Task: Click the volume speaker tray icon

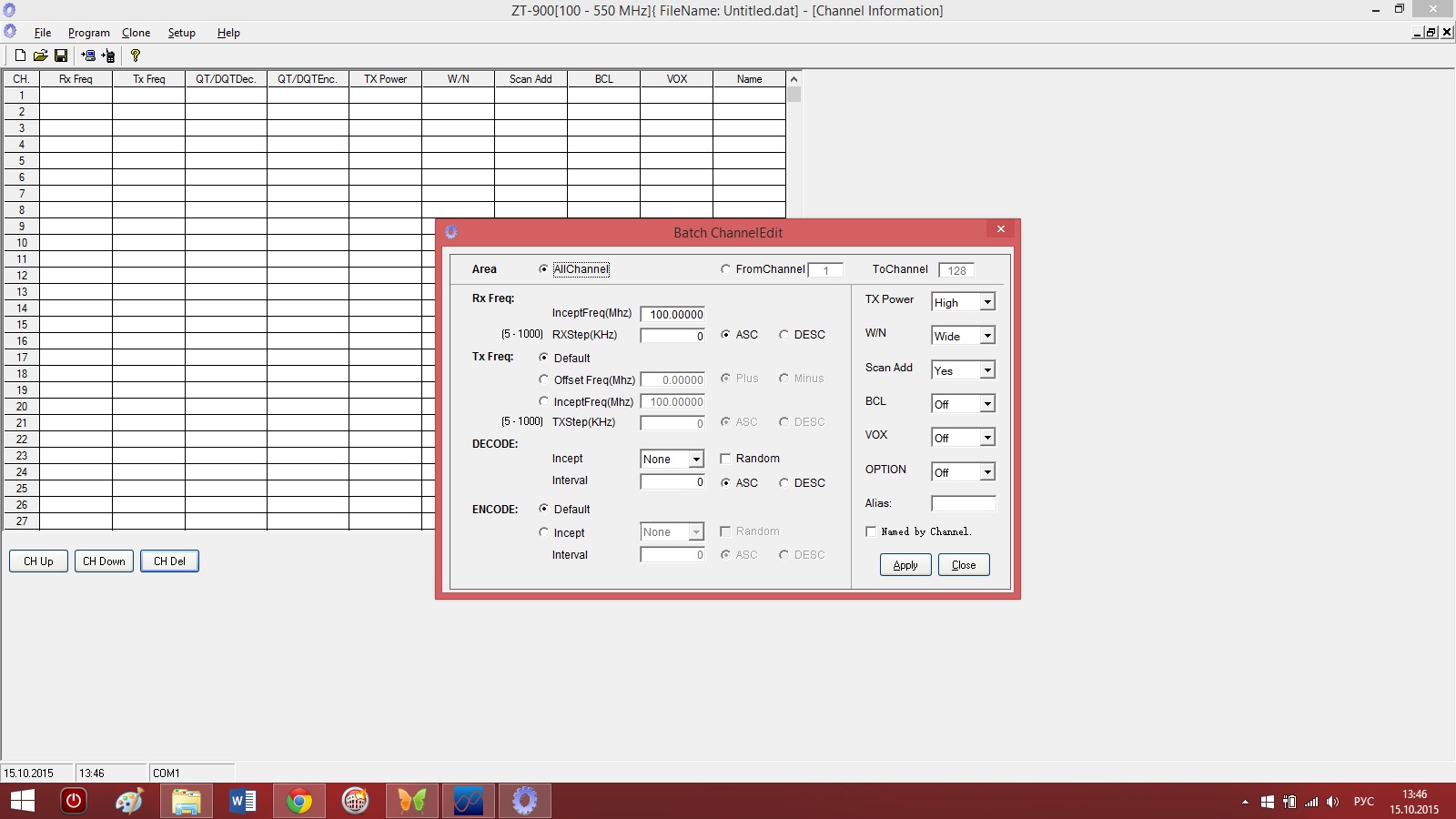Action: [1333, 802]
